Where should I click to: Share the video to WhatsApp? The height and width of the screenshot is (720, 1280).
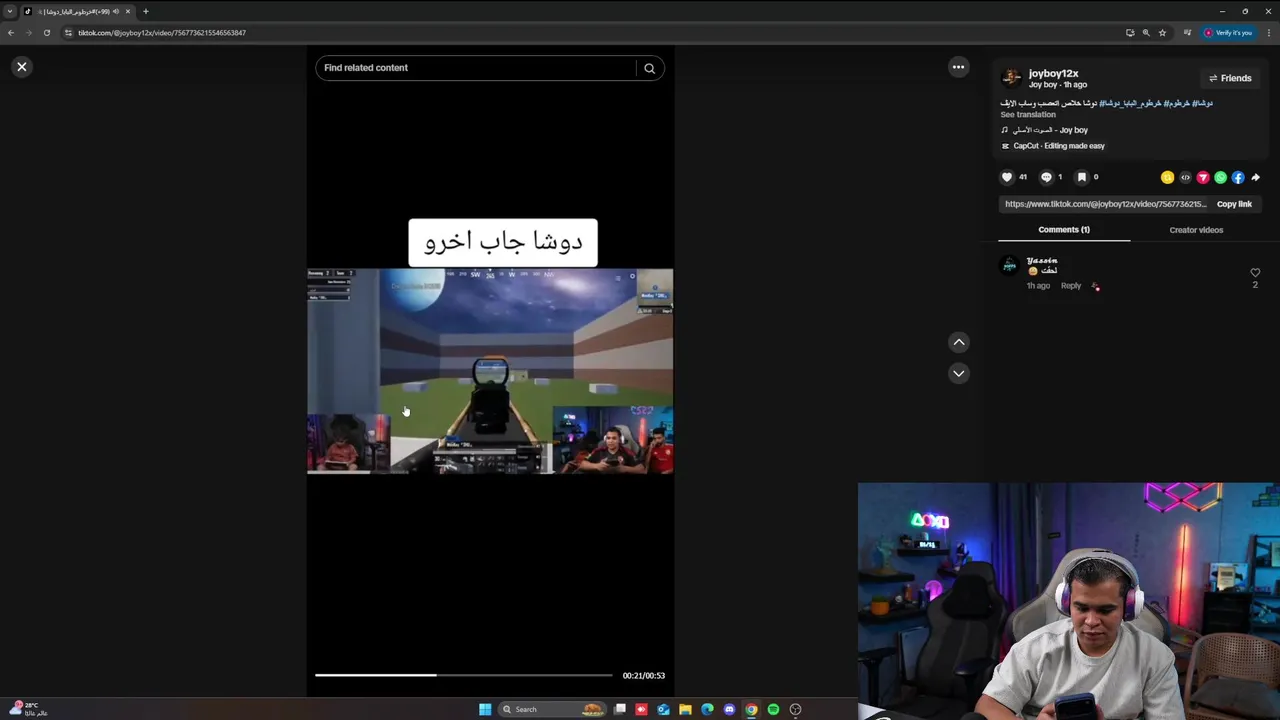tap(1220, 177)
